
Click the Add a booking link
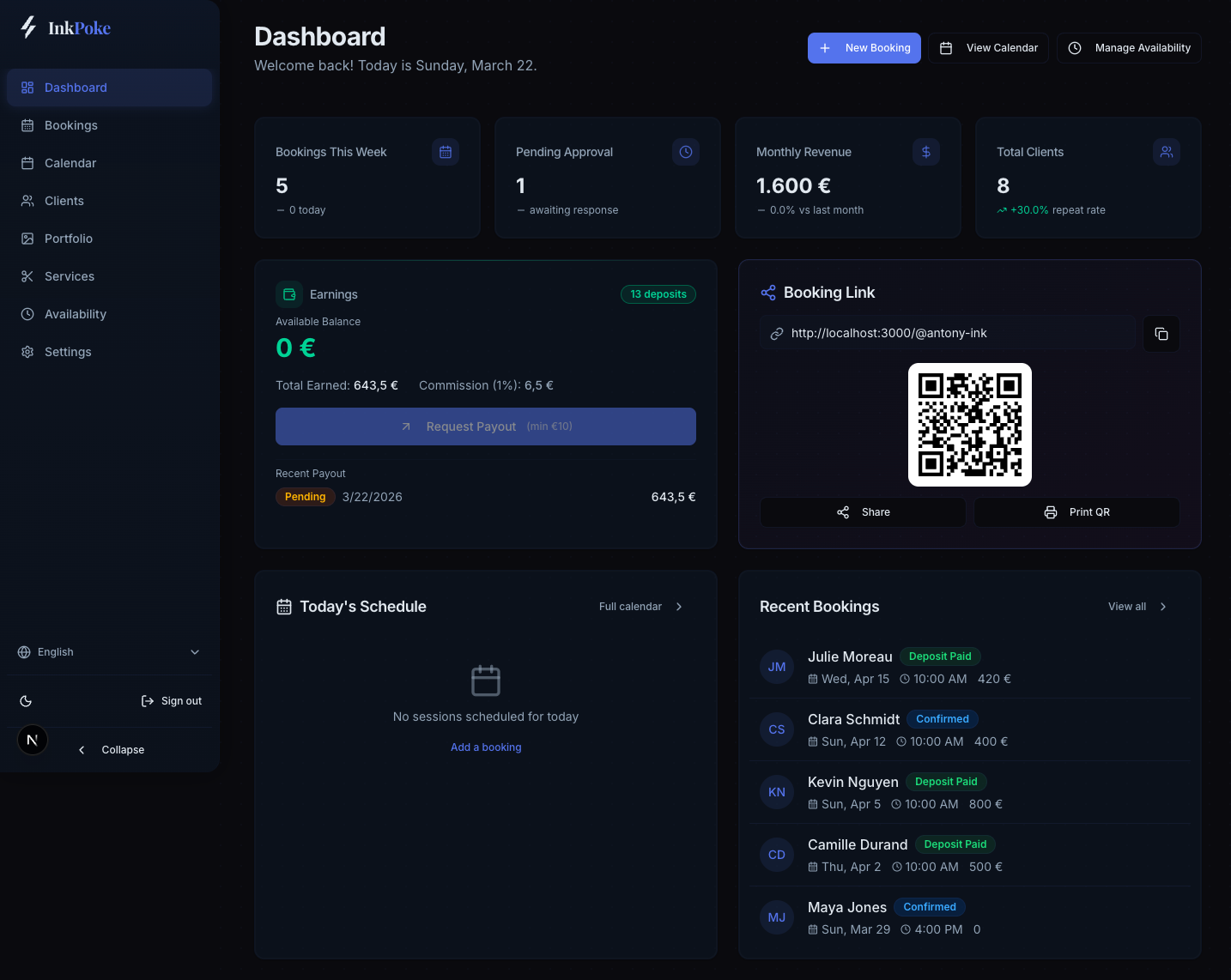(486, 747)
